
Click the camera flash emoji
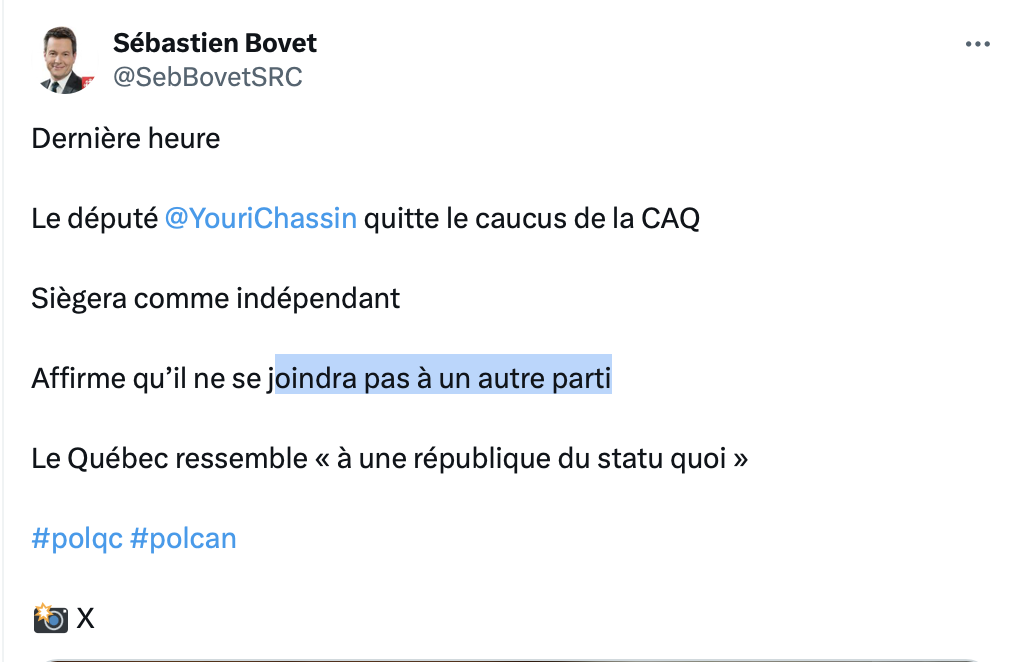[x=51, y=618]
